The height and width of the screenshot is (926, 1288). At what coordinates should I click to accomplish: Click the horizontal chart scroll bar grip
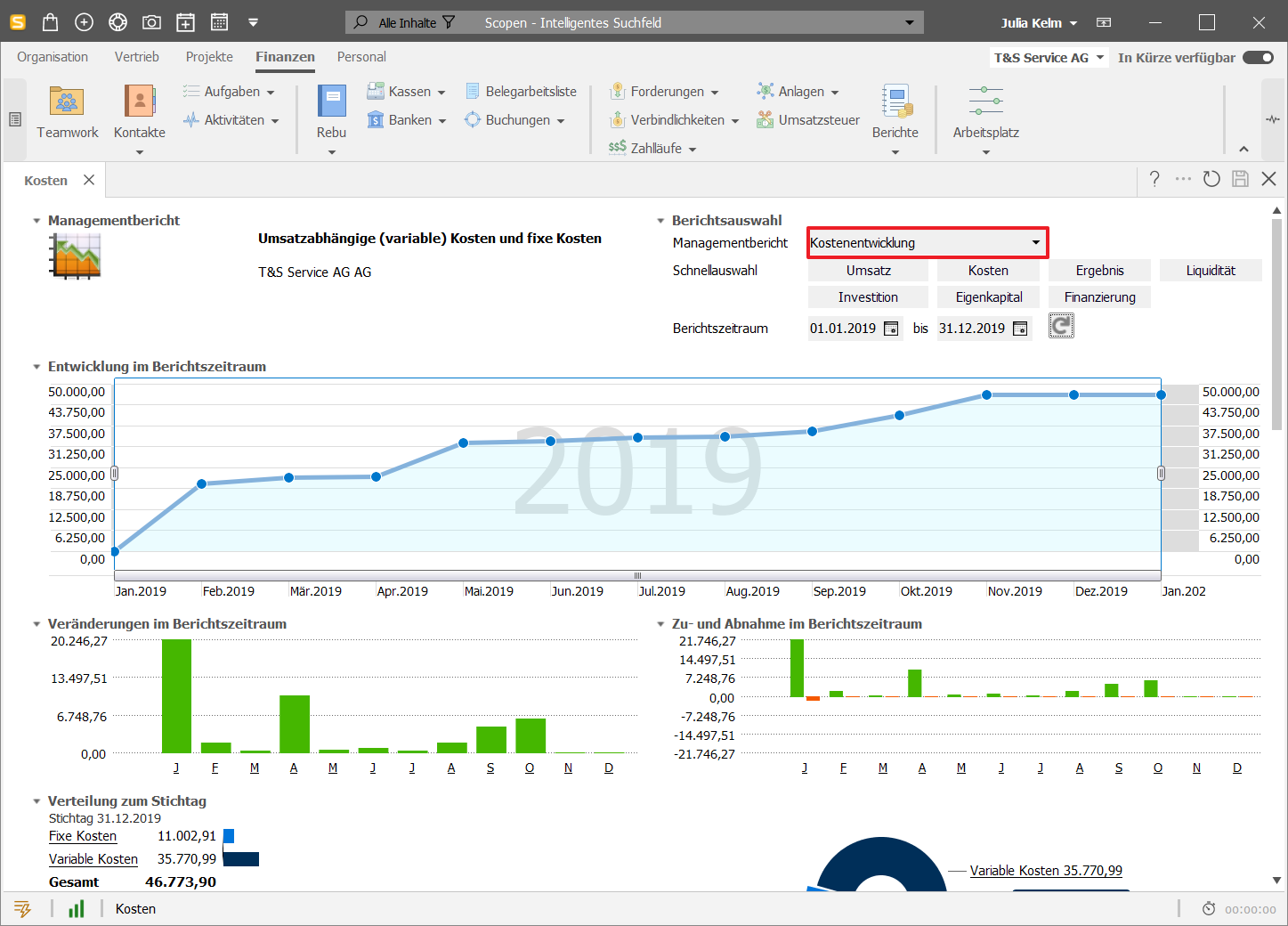click(637, 575)
